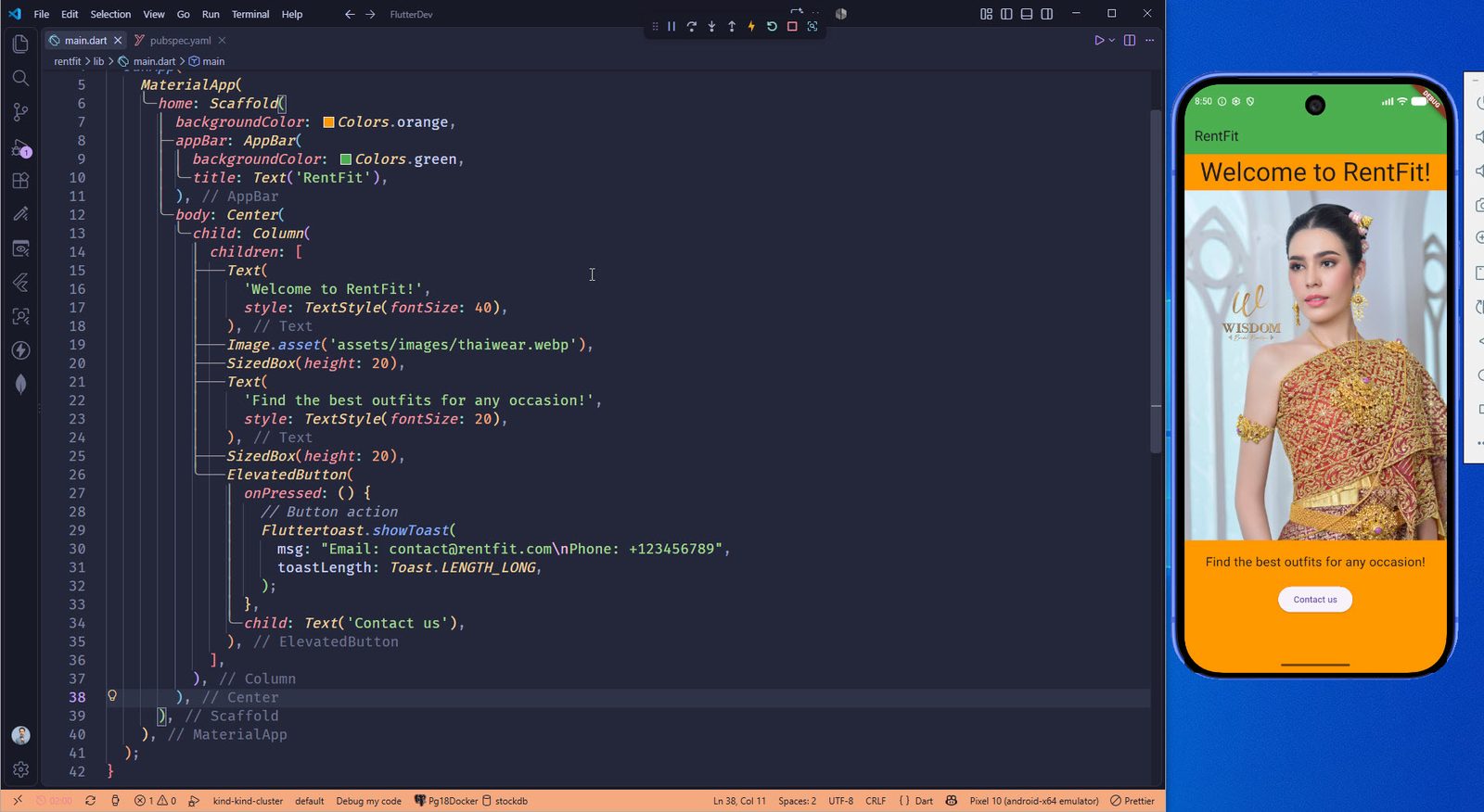Click the errors and warnings counter
Screen dimensions: 1484x812
click(x=155, y=801)
